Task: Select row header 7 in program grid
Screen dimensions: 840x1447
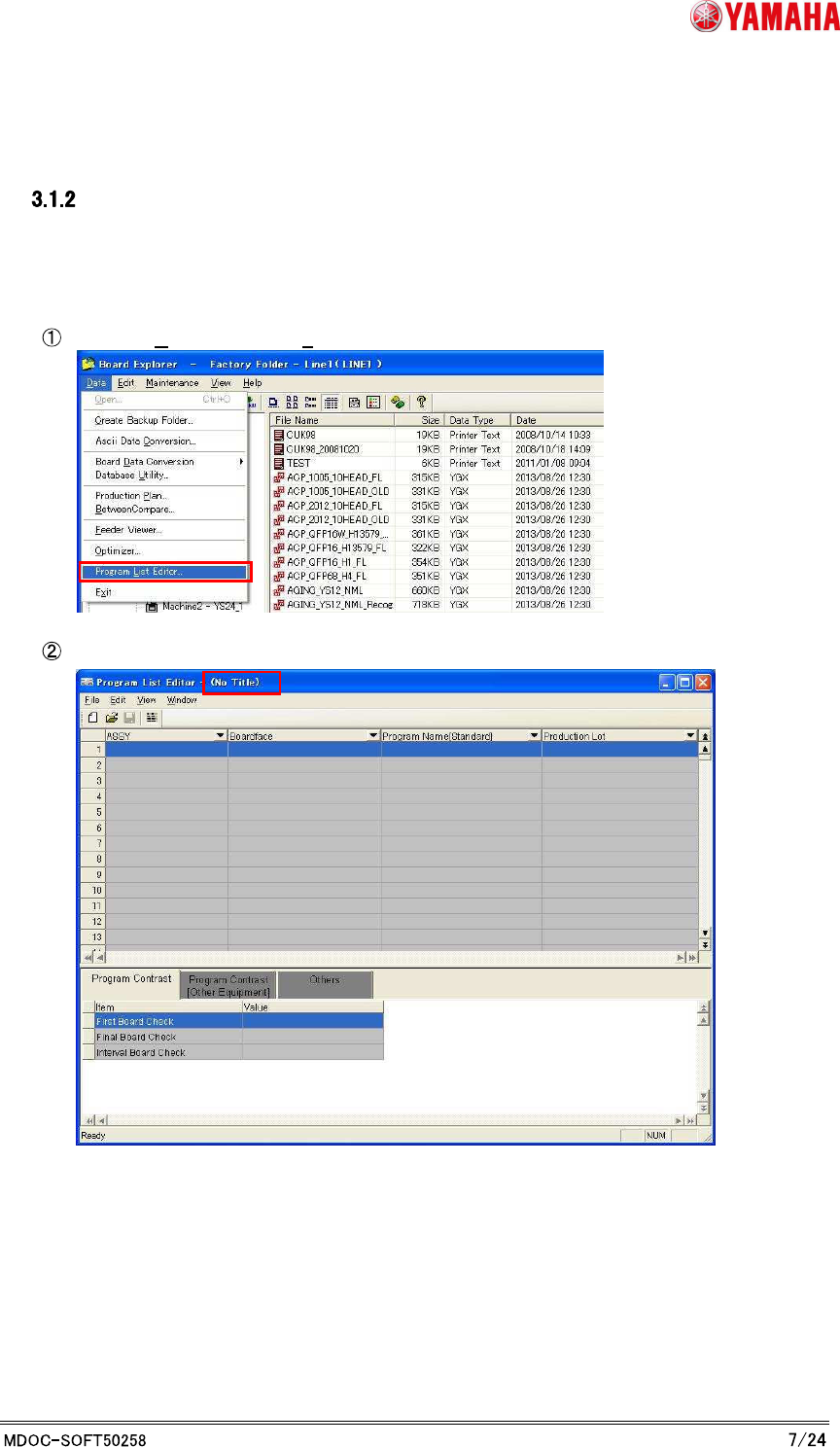Action: click(x=93, y=843)
